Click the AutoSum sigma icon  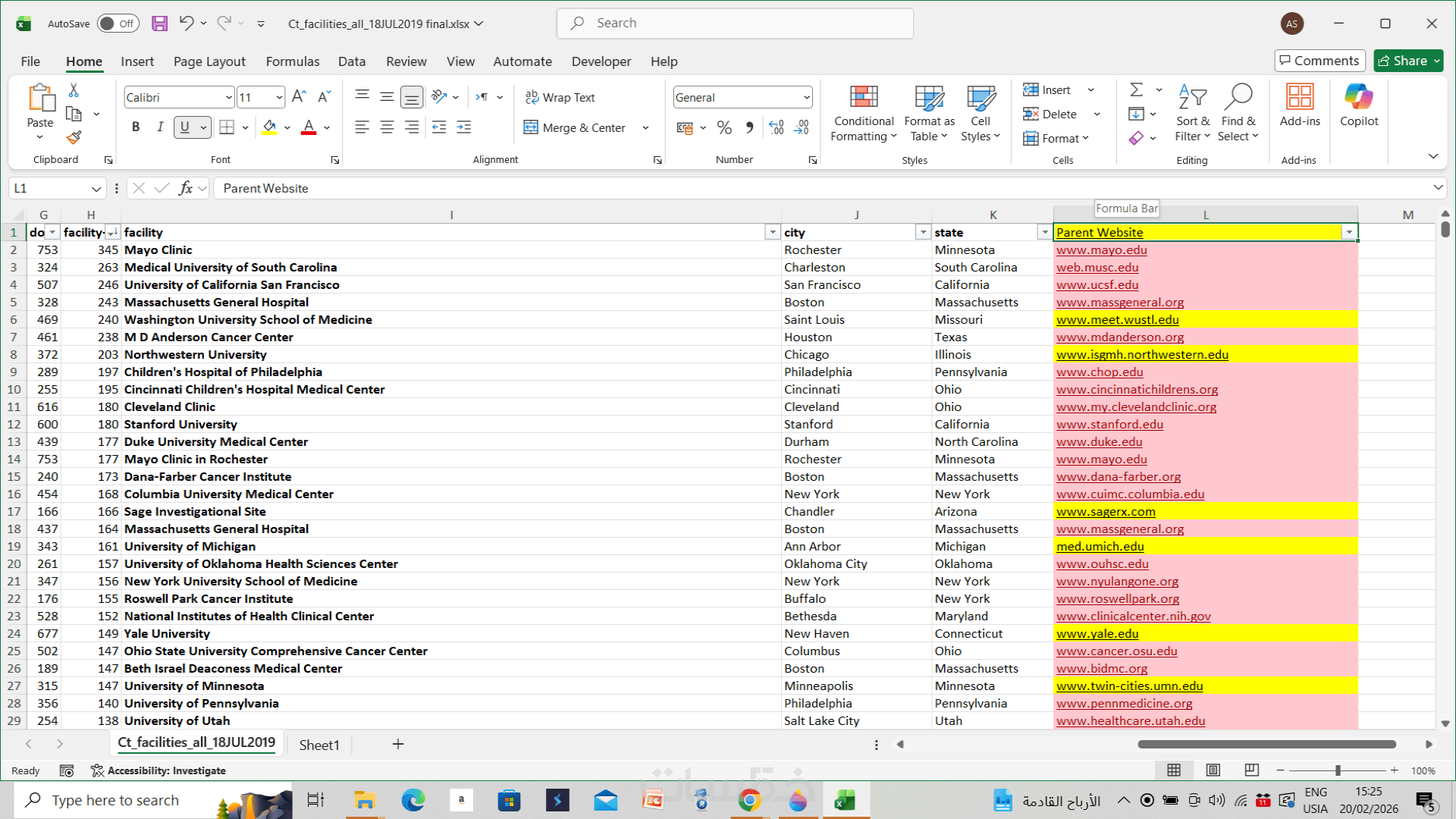point(1136,90)
